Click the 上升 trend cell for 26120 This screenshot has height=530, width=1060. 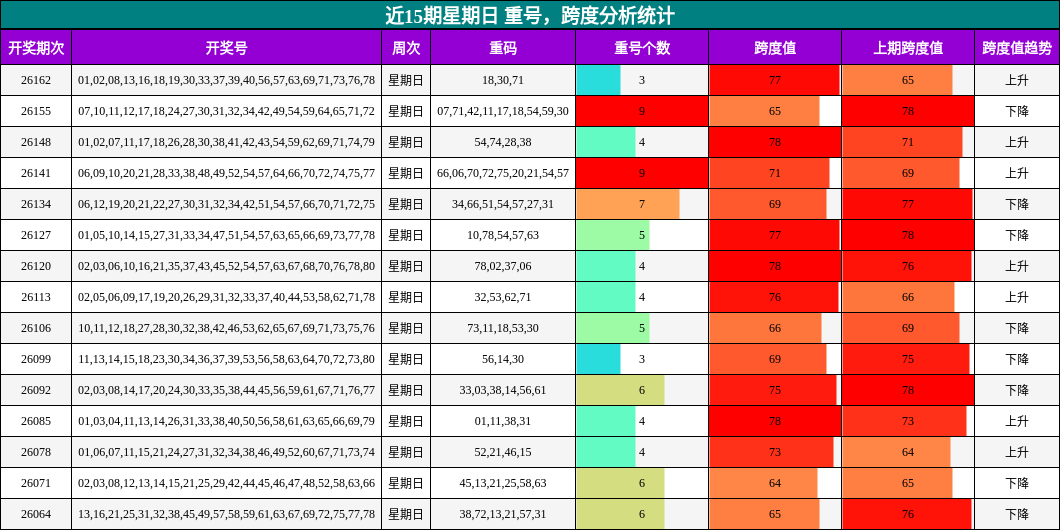[x=1017, y=266]
